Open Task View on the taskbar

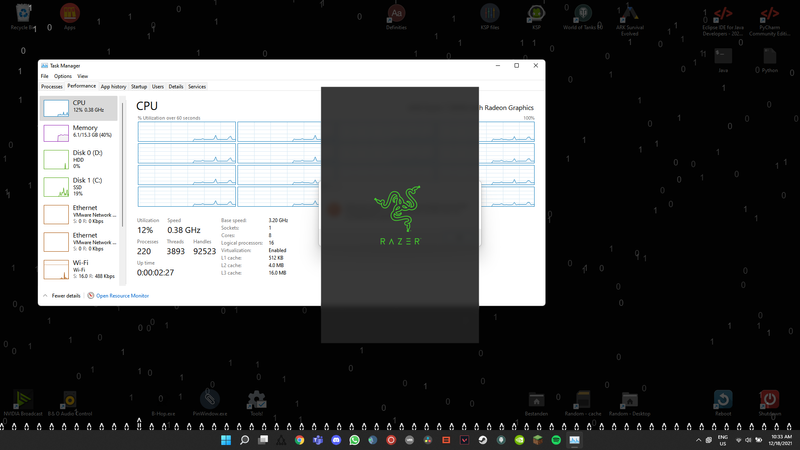[263, 440]
